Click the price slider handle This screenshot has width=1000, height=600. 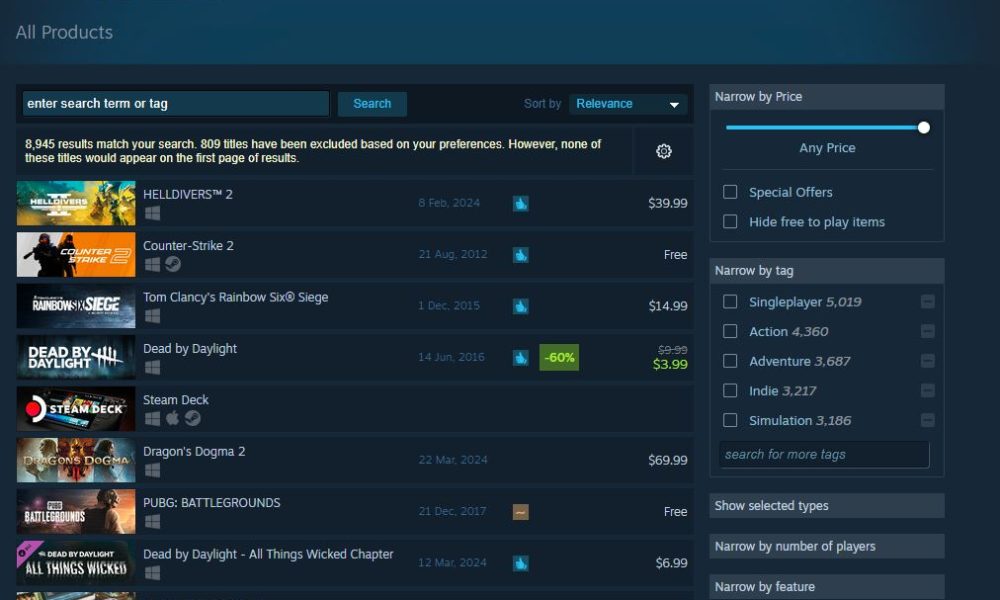(x=923, y=128)
